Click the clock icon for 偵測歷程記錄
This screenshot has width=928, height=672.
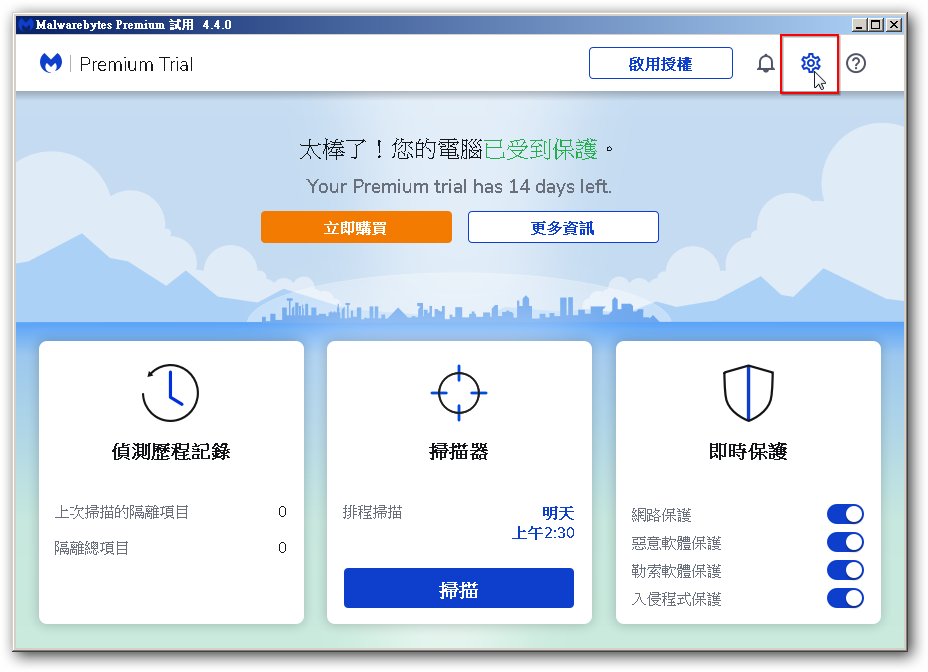[x=171, y=392]
